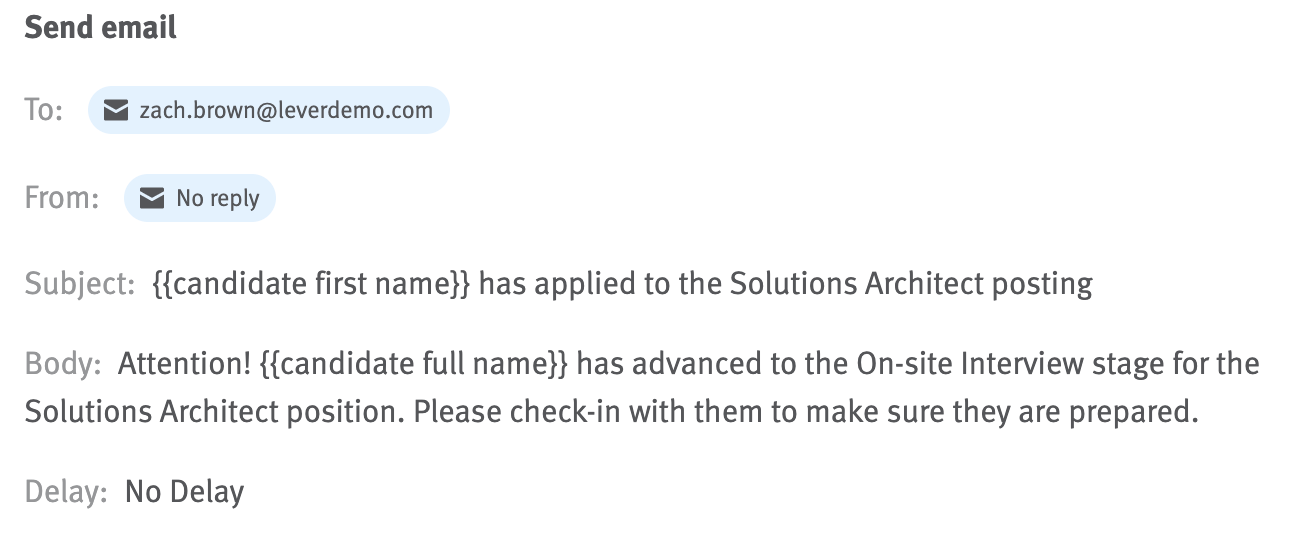Screen dimensions: 1298x538
Task: Select the zach.brown@leverdemo.com recipient chip
Action: click(x=269, y=110)
